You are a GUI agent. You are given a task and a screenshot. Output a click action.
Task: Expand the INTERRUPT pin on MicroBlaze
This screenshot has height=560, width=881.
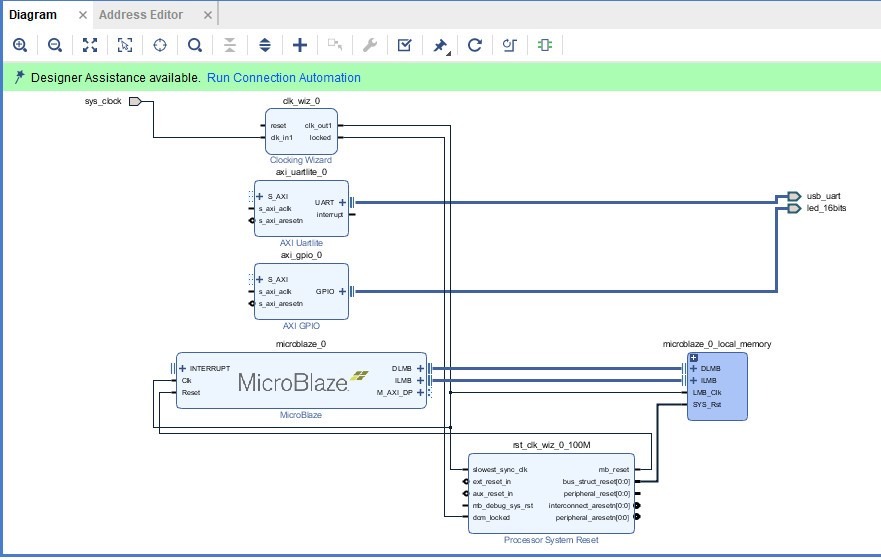tap(183, 368)
